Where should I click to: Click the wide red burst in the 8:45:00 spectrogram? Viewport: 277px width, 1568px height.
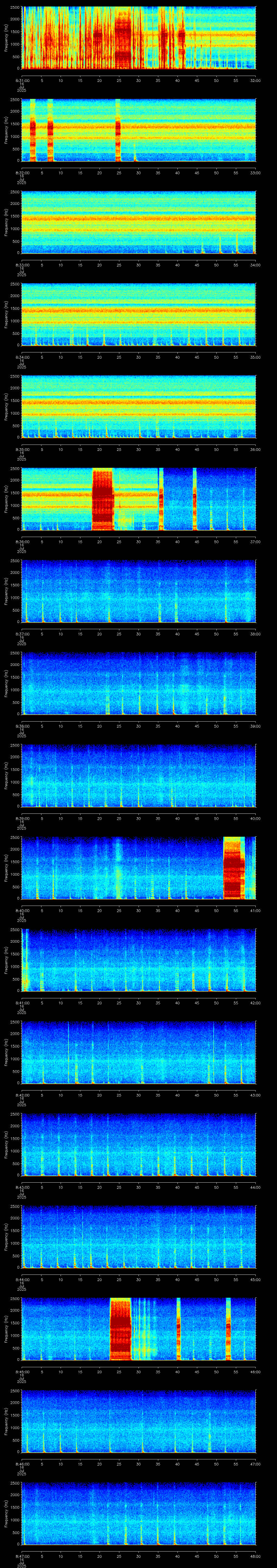pyautogui.click(x=121, y=1329)
